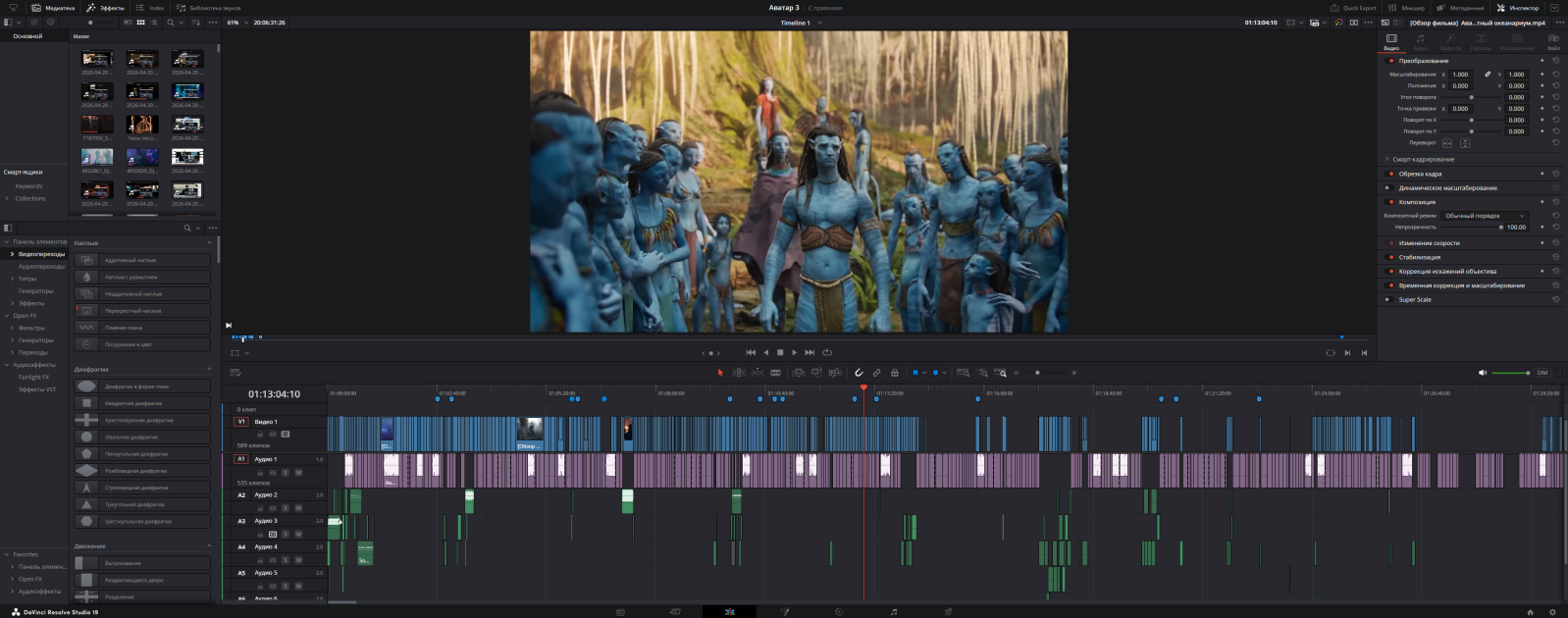Click the Overwrite clip edit icon
The image size is (1568, 618).
click(816, 373)
